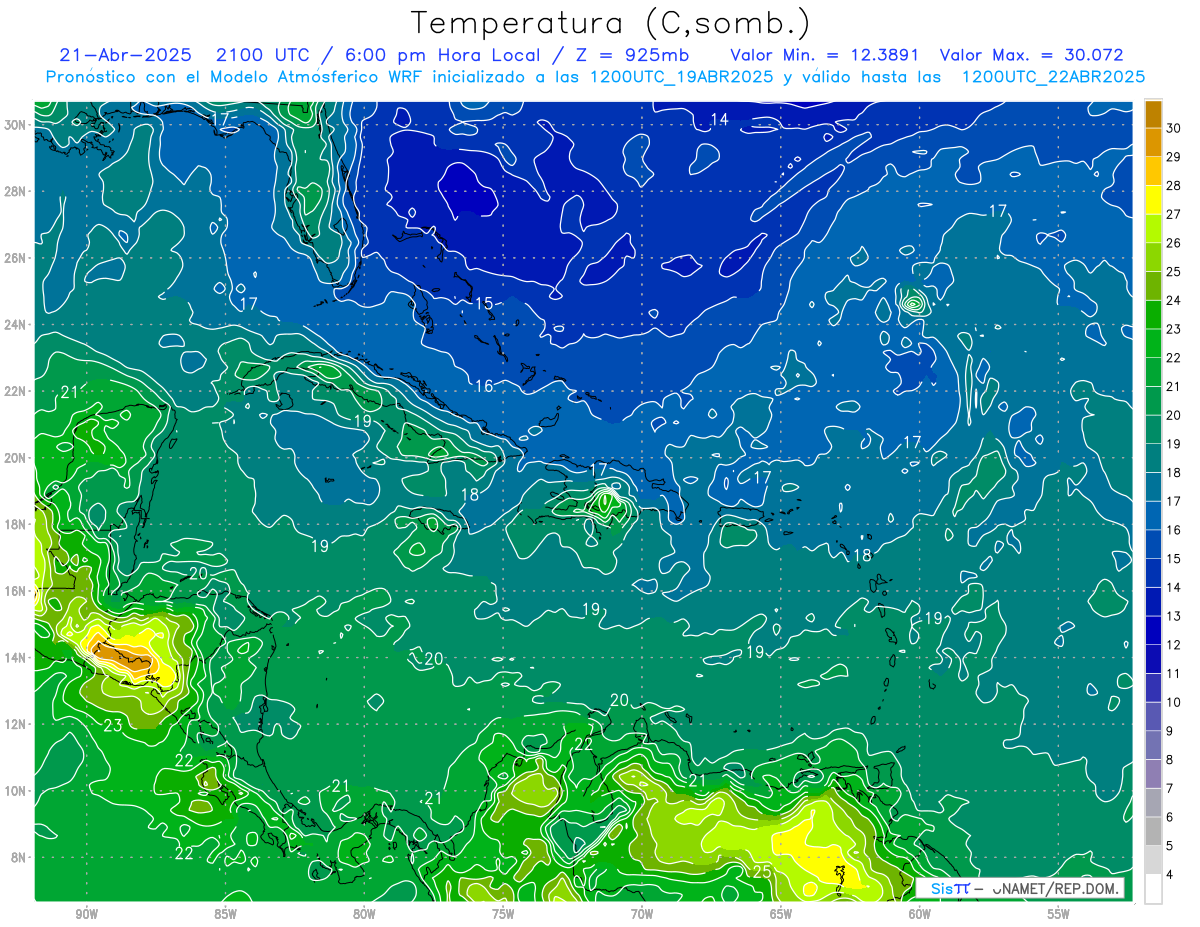
Task: Click 'Modelo Atmósferico WRF' in the subtitle
Action: 316,77
